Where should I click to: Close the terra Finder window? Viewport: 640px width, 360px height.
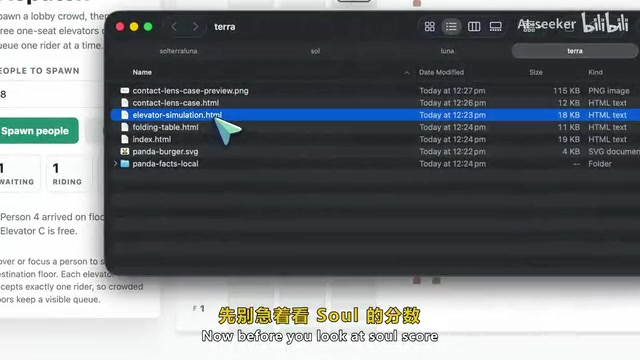pos(120,27)
